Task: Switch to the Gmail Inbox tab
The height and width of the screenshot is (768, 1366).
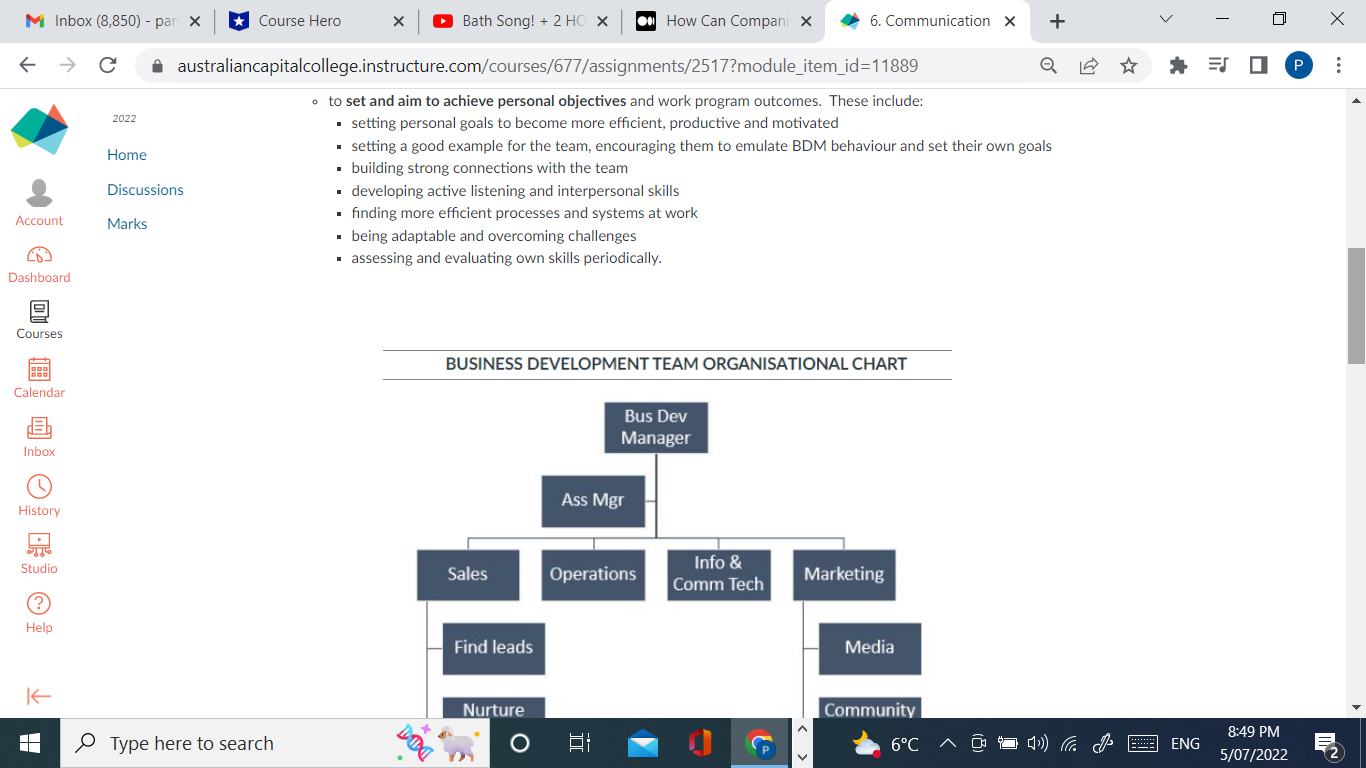Action: click(x=112, y=21)
